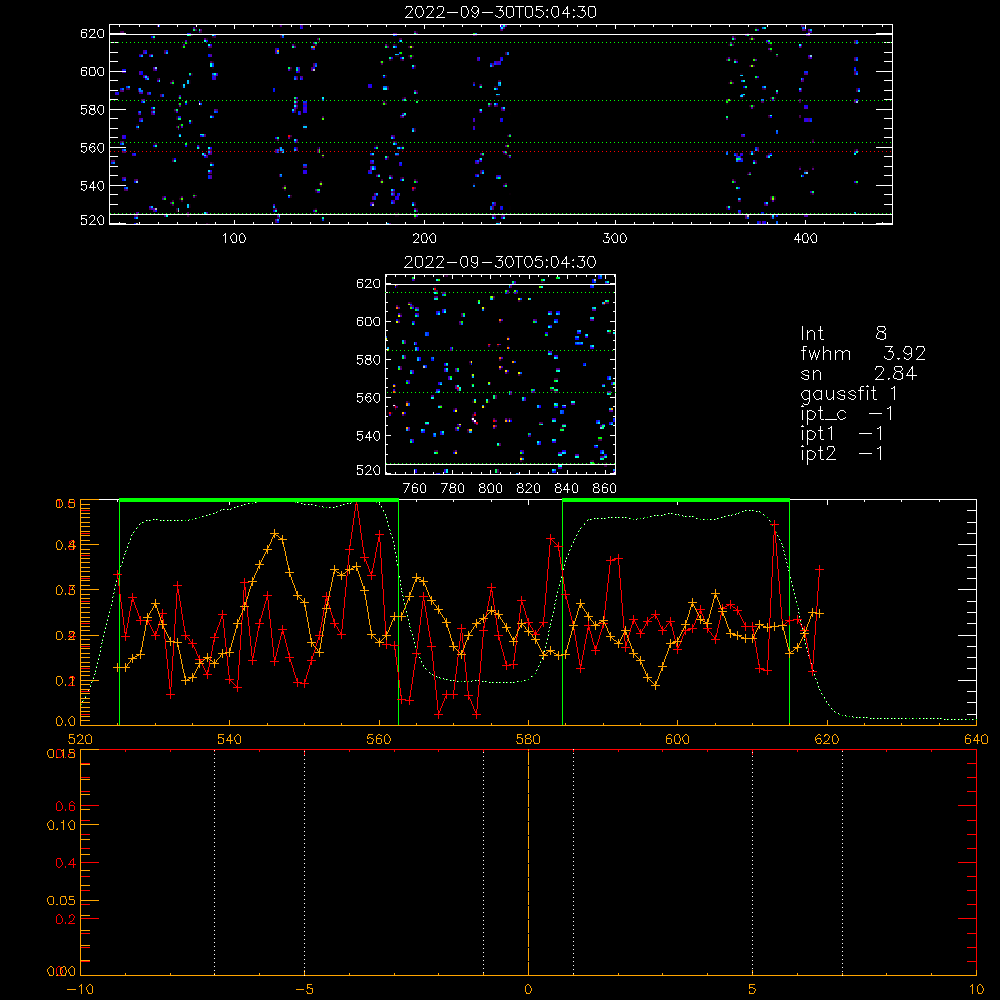The width and height of the screenshot is (1000, 1000).
Task: Click the '-5' x-axis label of the bottom plot
Action: (x=304, y=990)
